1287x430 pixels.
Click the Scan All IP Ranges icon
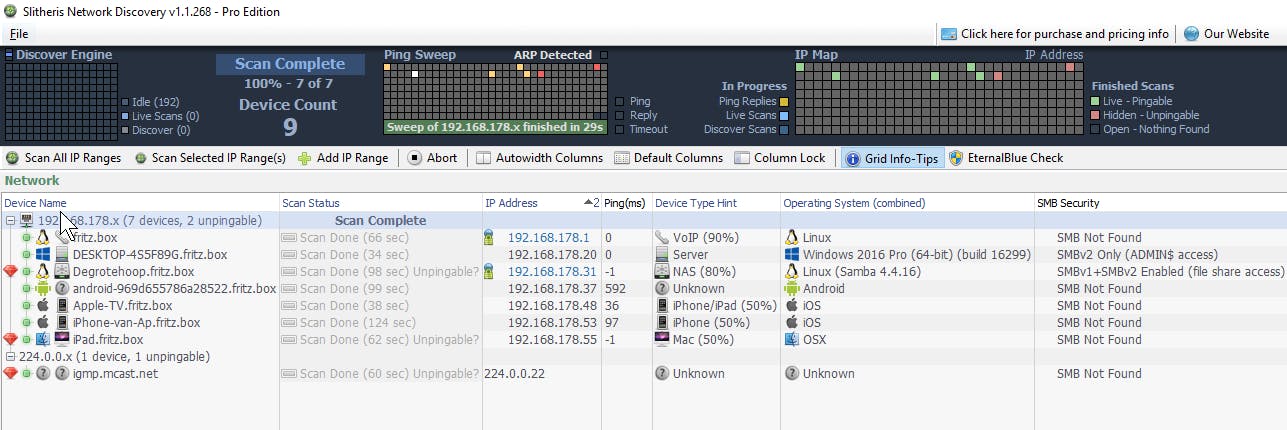(x=13, y=158)
